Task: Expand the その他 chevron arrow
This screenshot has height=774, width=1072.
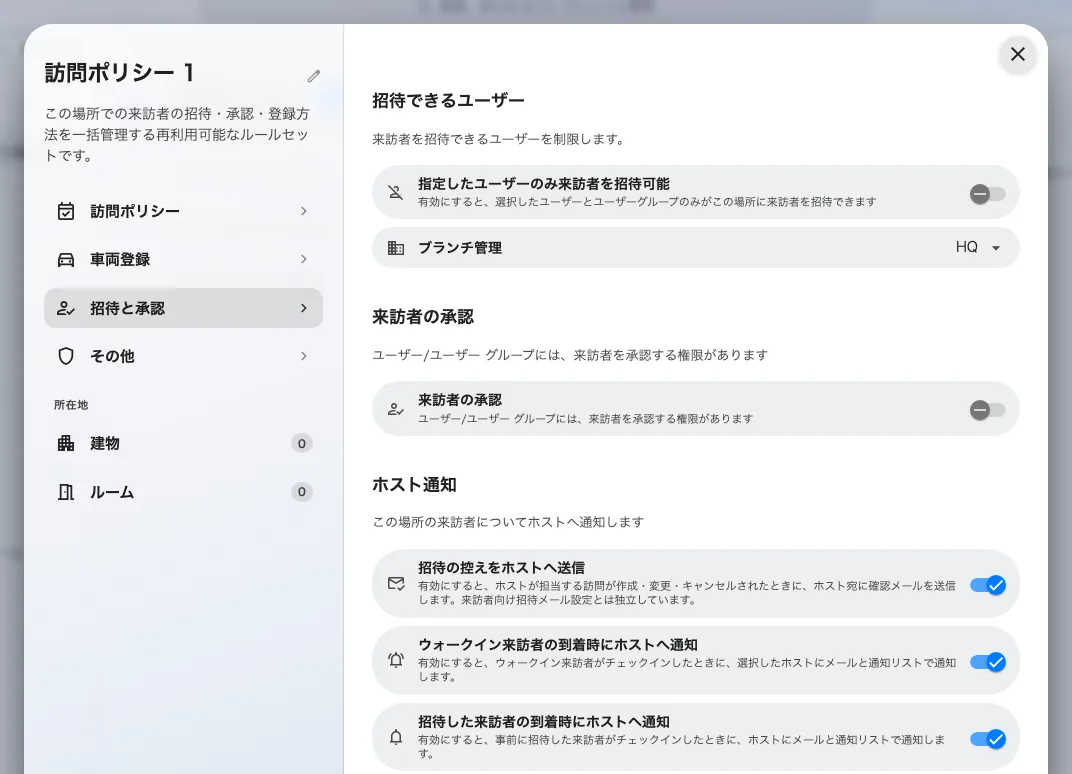Action: tap(304, 356)
